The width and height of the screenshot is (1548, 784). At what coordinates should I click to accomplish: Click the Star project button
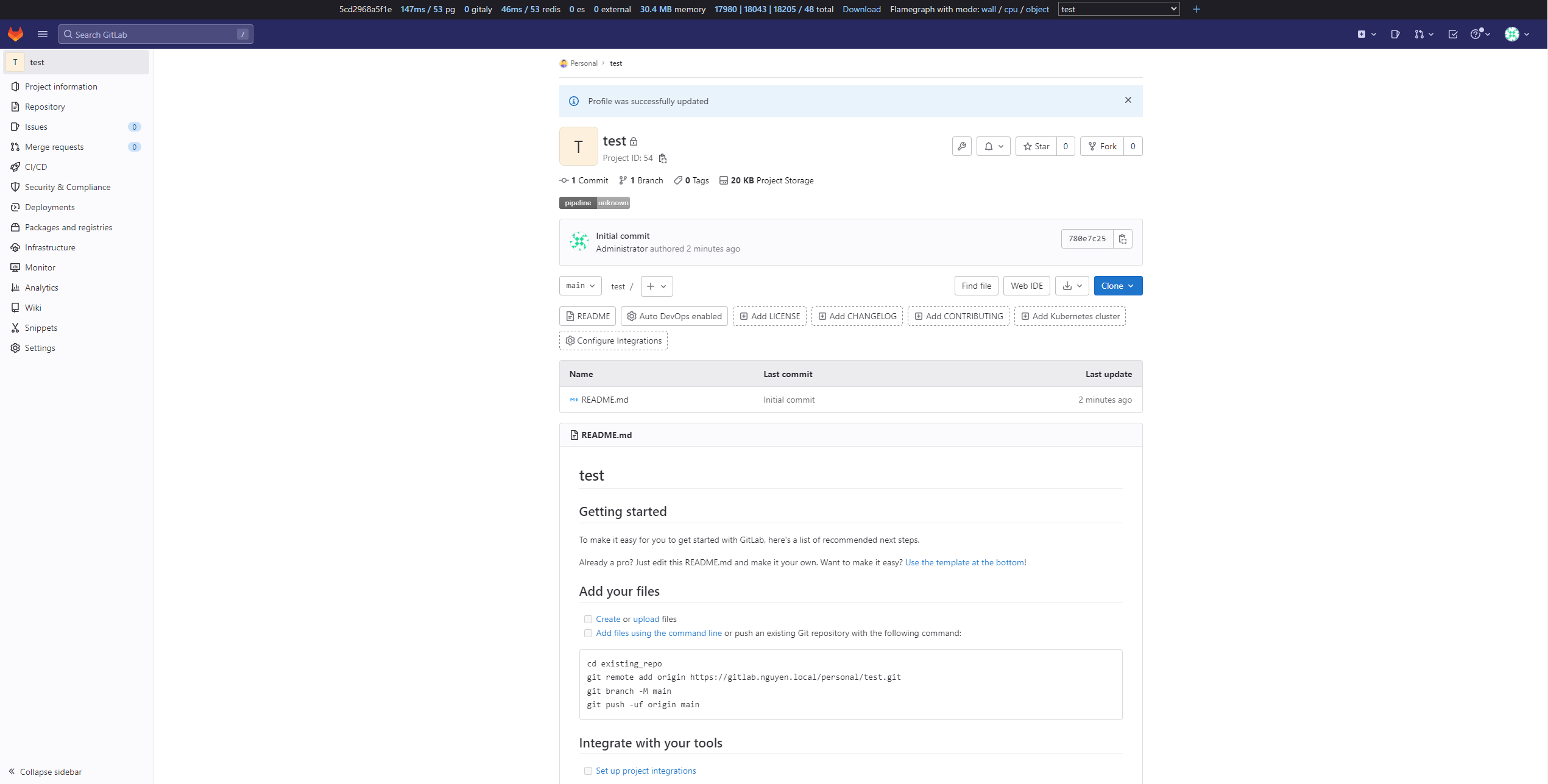[1036, 146]
